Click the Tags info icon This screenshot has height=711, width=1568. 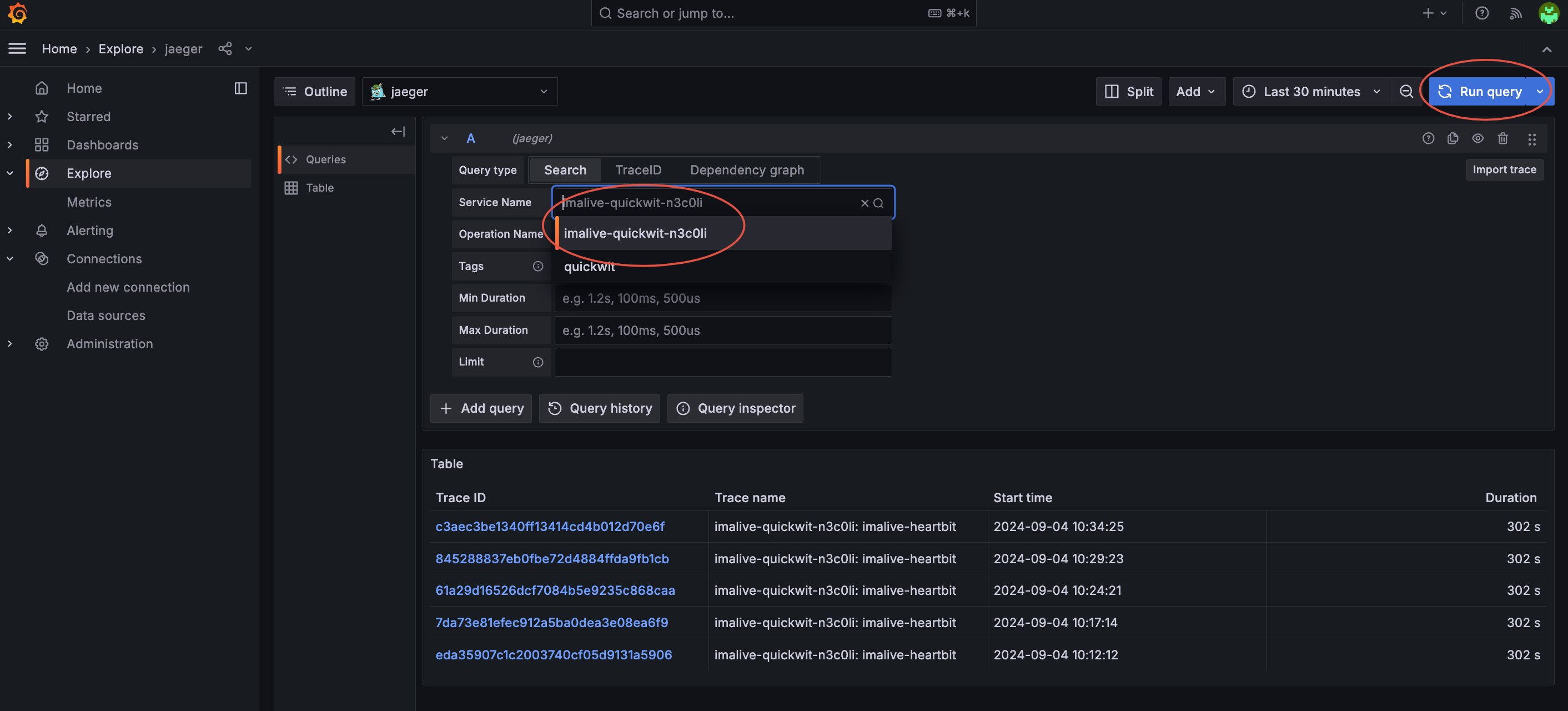538,266
